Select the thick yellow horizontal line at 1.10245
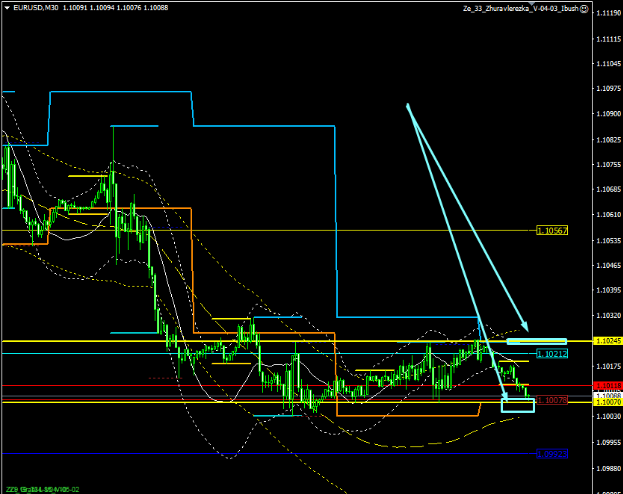The image size is (623, 494). pos(300,341)
